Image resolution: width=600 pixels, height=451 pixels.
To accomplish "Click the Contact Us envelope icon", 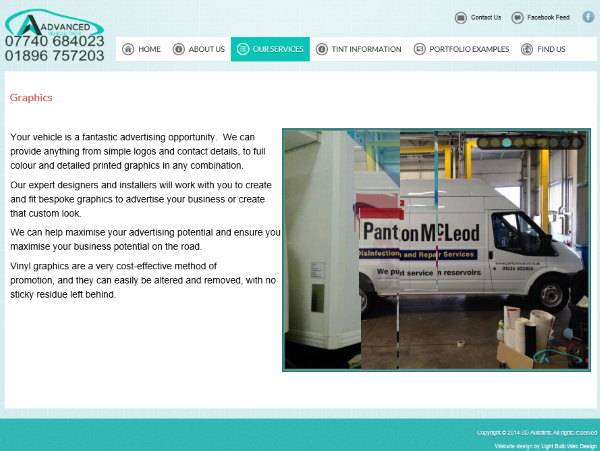I will (x=460, y=17).
